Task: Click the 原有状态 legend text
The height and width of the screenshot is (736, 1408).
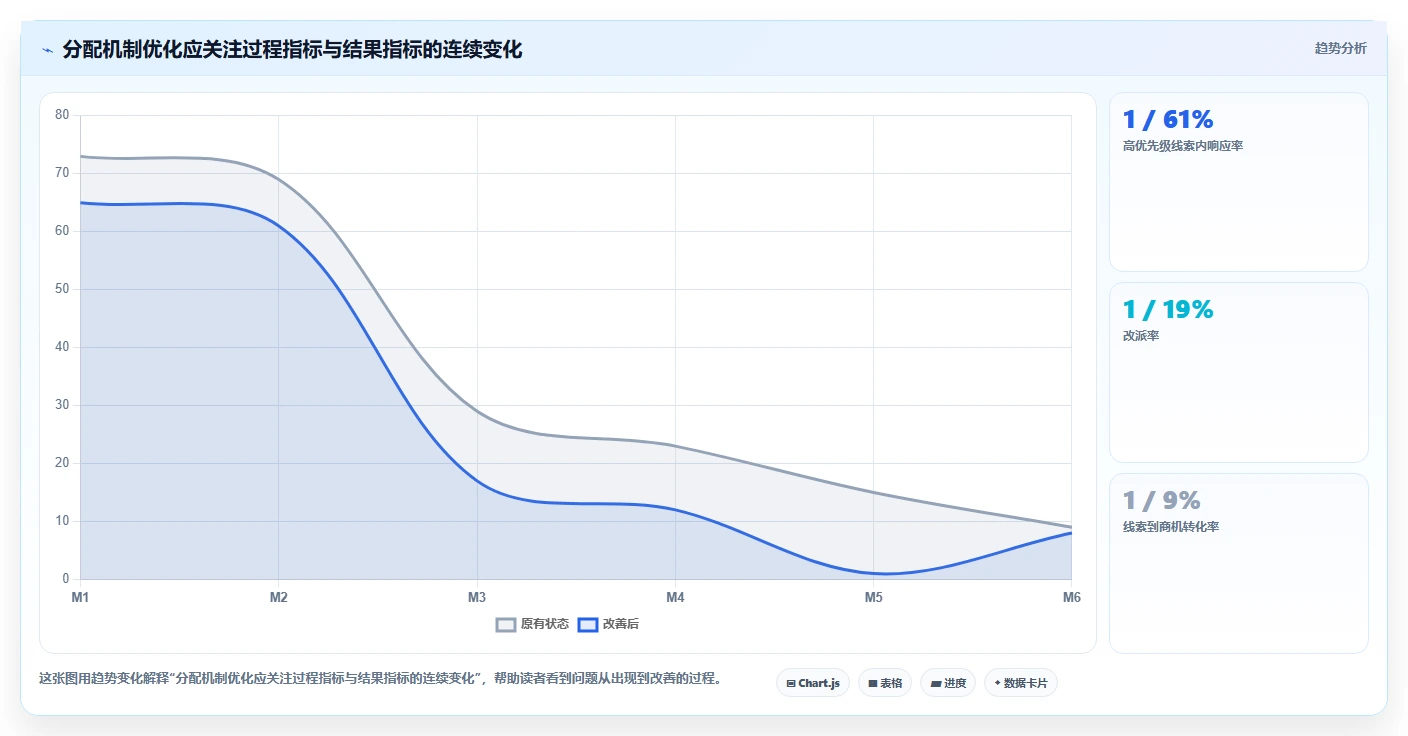Action: [x=544, y=624]
